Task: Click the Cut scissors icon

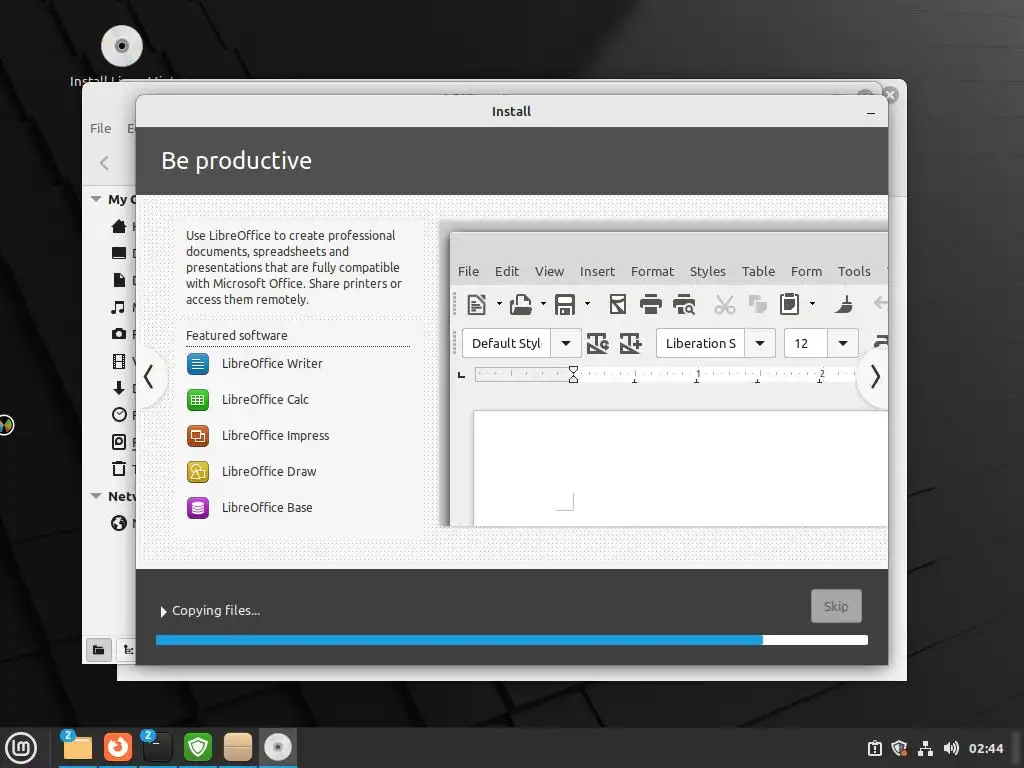Action: 724,304
